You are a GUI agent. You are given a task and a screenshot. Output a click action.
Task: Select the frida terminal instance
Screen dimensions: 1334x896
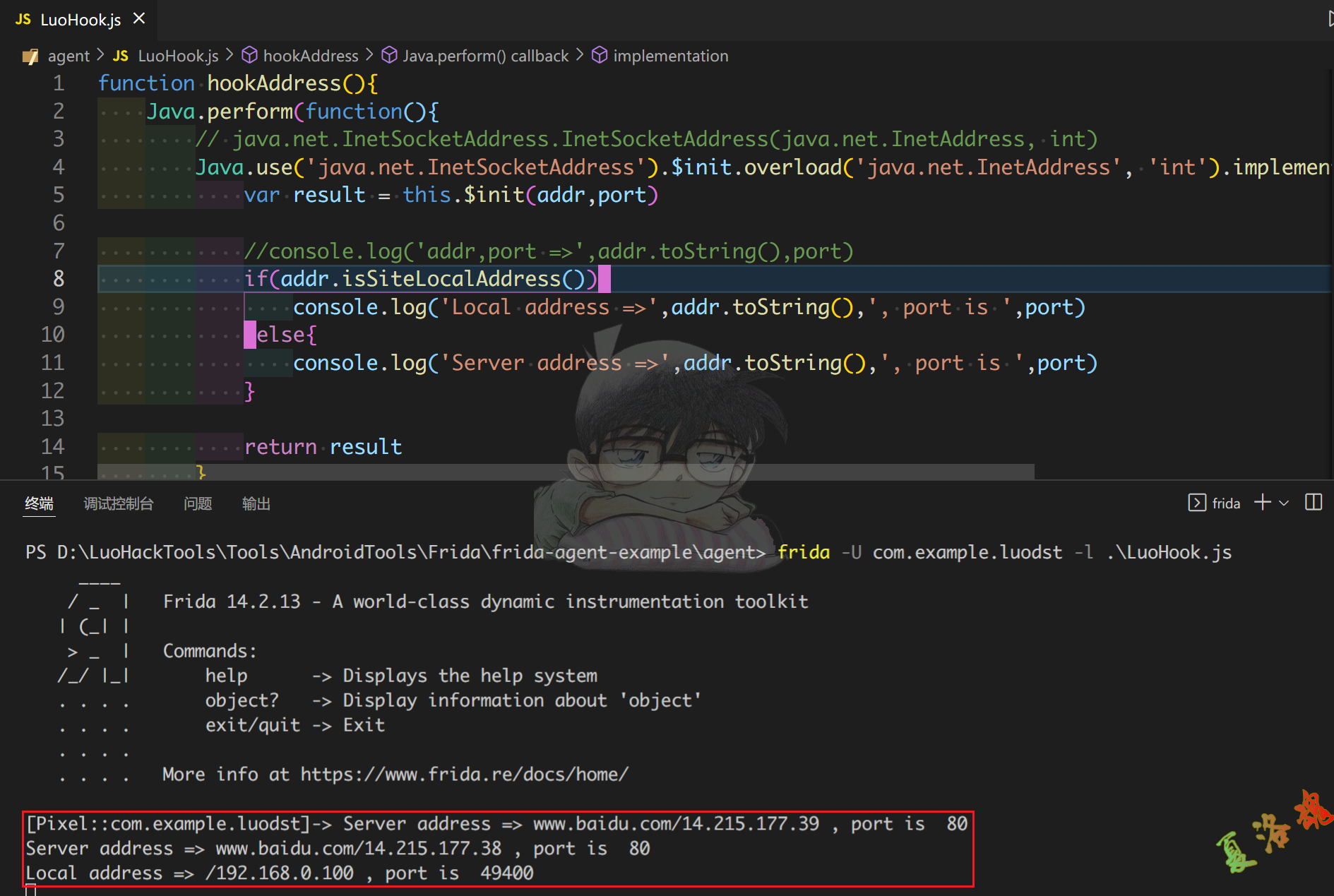point(1215,503)
